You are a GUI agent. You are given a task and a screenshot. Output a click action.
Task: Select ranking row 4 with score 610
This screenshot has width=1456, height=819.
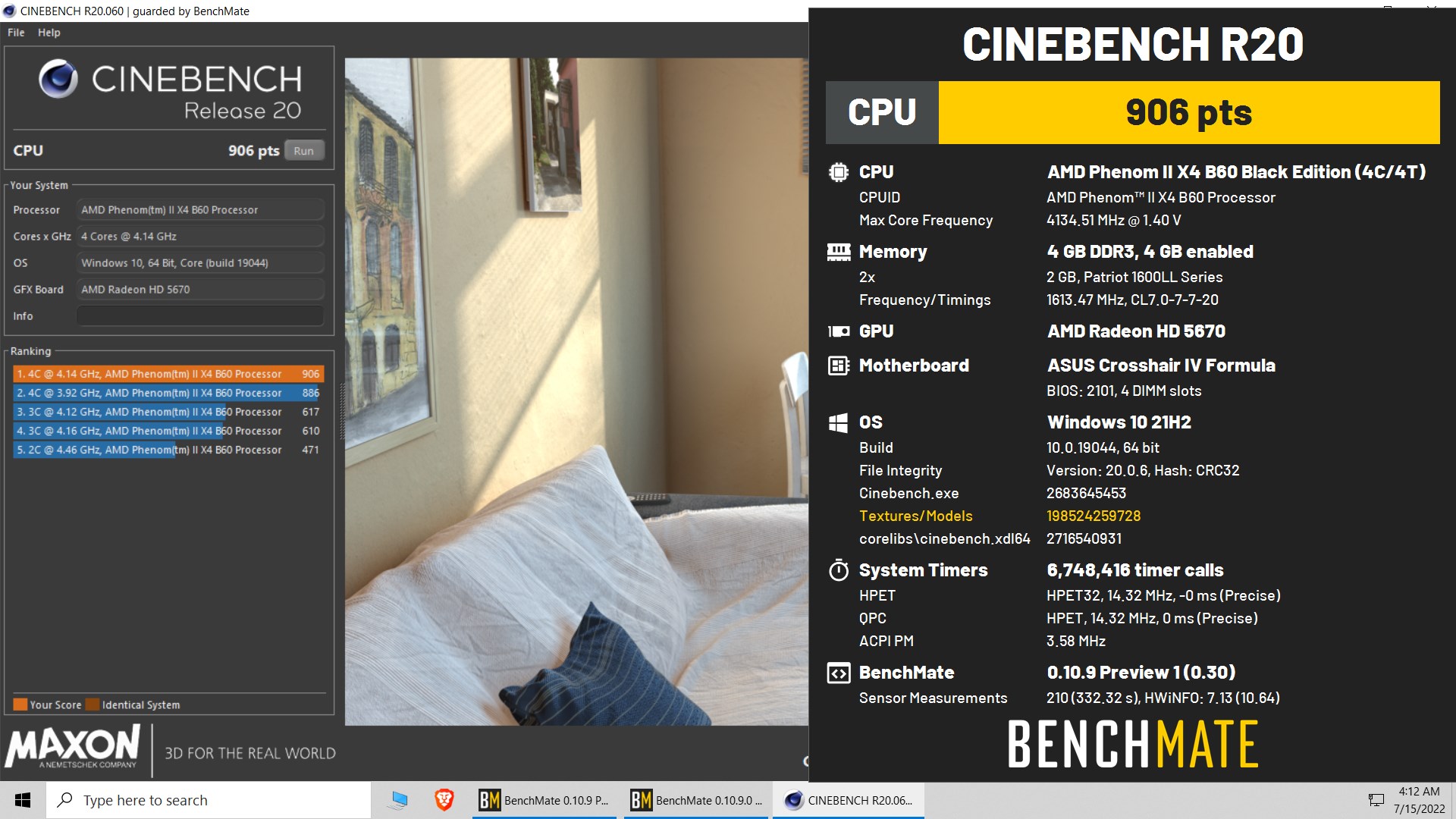pyautogui.click(x=168, y=431)
